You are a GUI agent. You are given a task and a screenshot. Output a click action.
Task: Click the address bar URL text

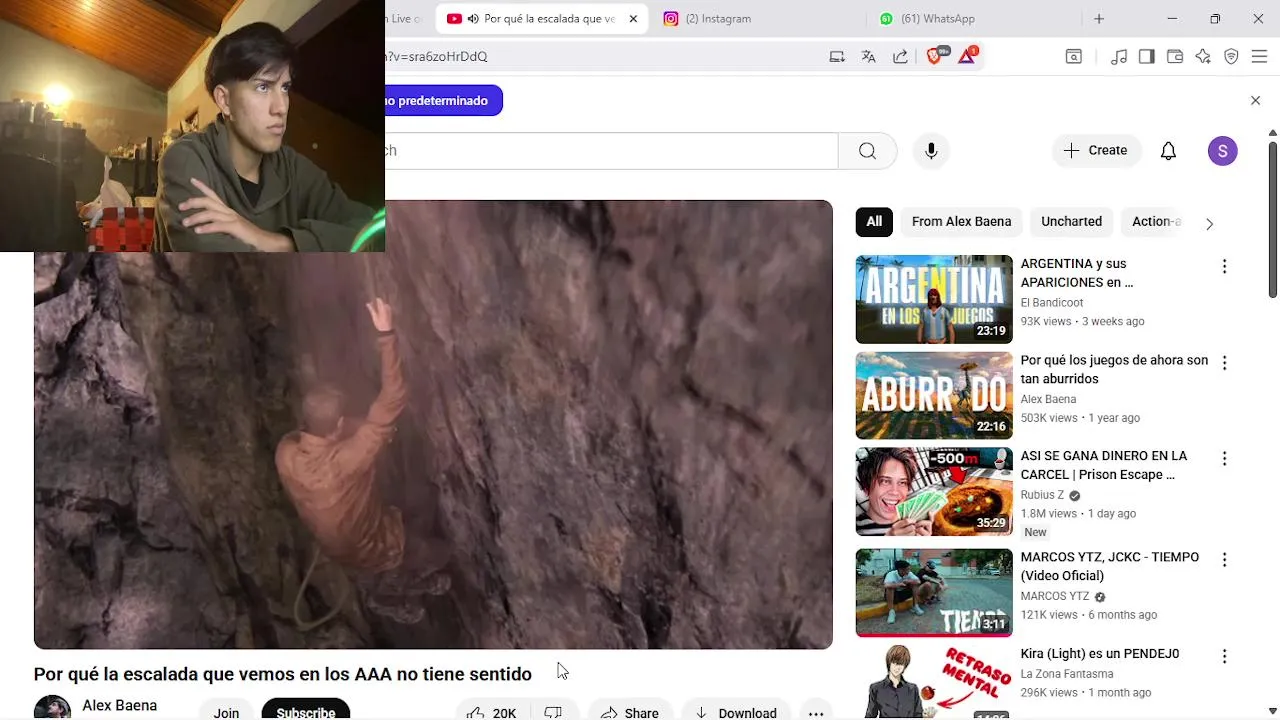pyautogui.click(x=437, y=57)
